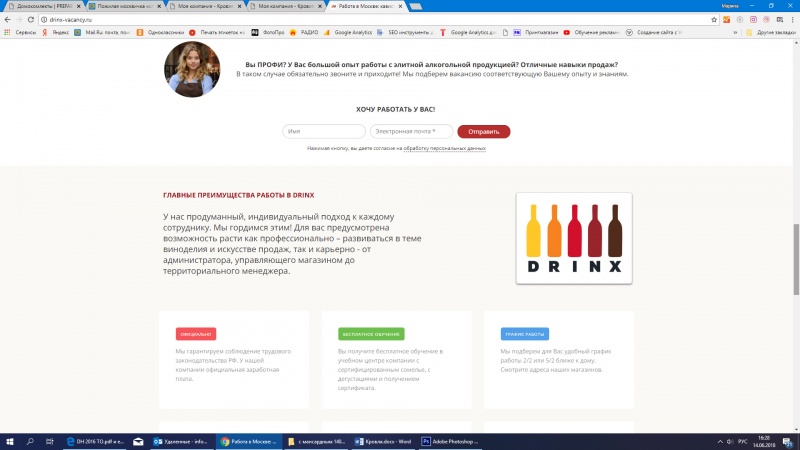This screenshot has width=800, height=450.
Task: Open the File Explorer taskbar window
Action: (316, 441)
